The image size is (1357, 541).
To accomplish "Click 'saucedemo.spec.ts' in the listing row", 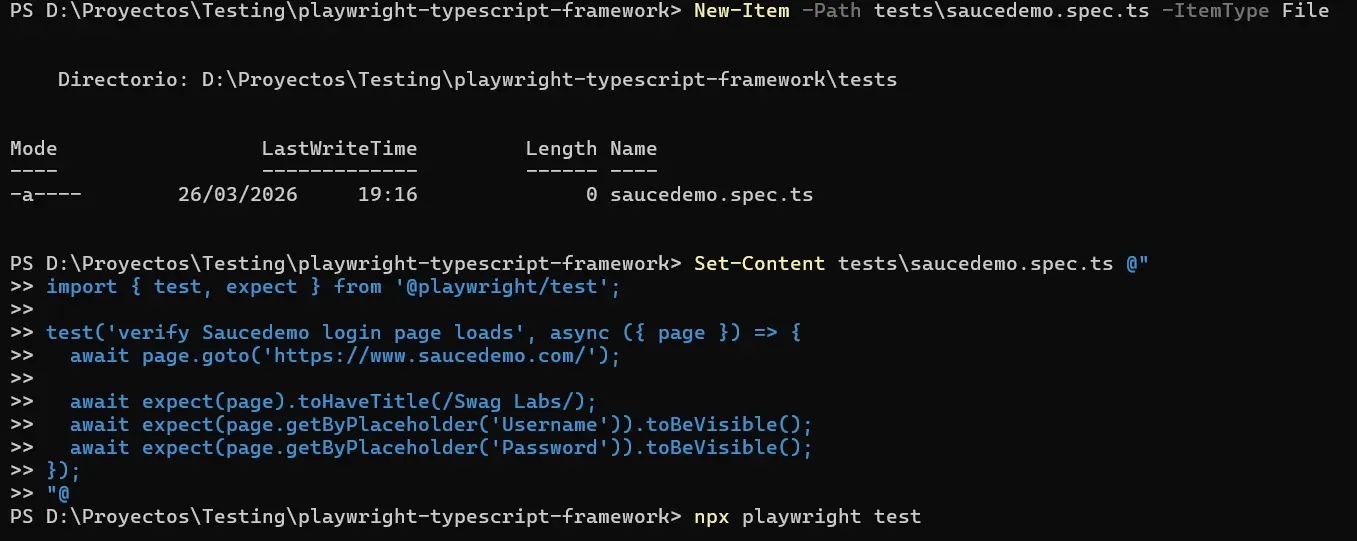I will [711, 195].
